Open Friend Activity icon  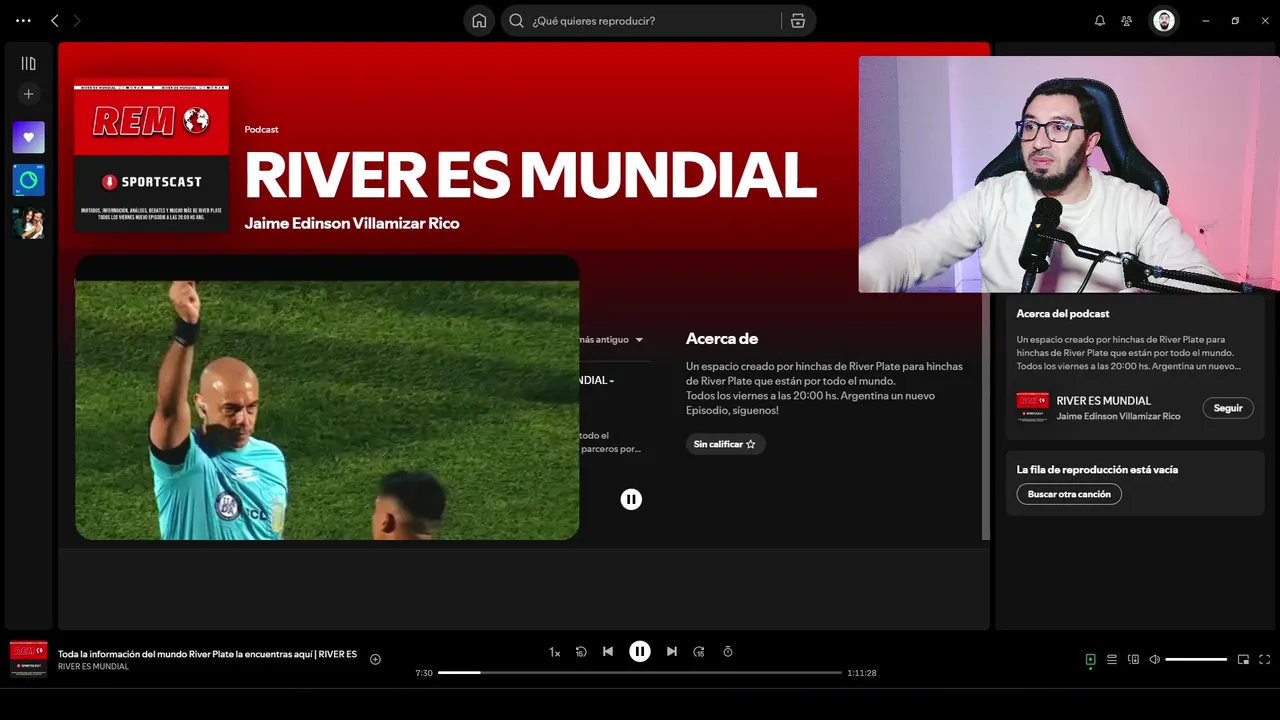[x=1127, y=20]
